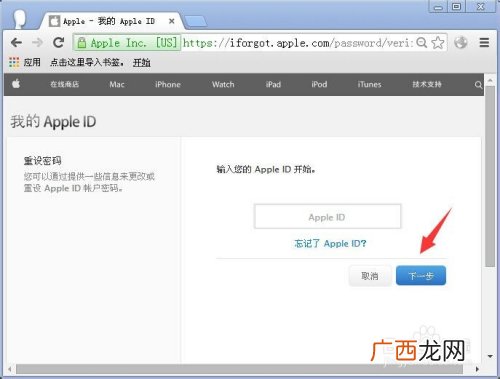Open iPod in Apple navigation
The width and height of the screenshot is (500, 379).
pos(319,84)
